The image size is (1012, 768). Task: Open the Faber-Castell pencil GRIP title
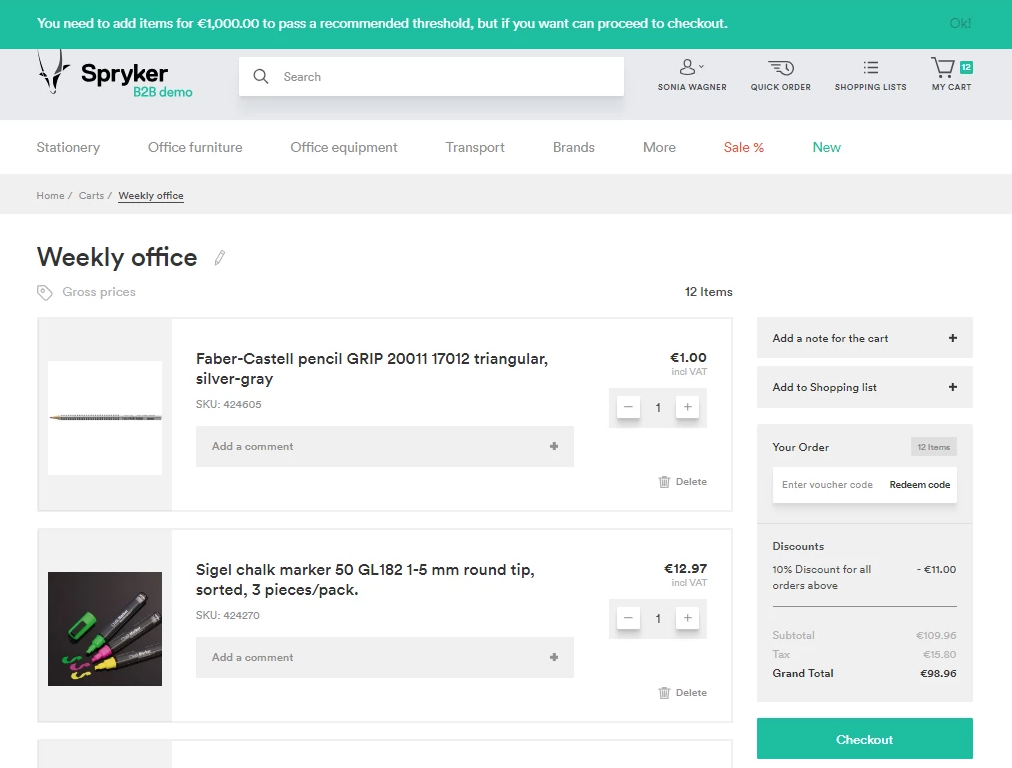tap(372, 369)
